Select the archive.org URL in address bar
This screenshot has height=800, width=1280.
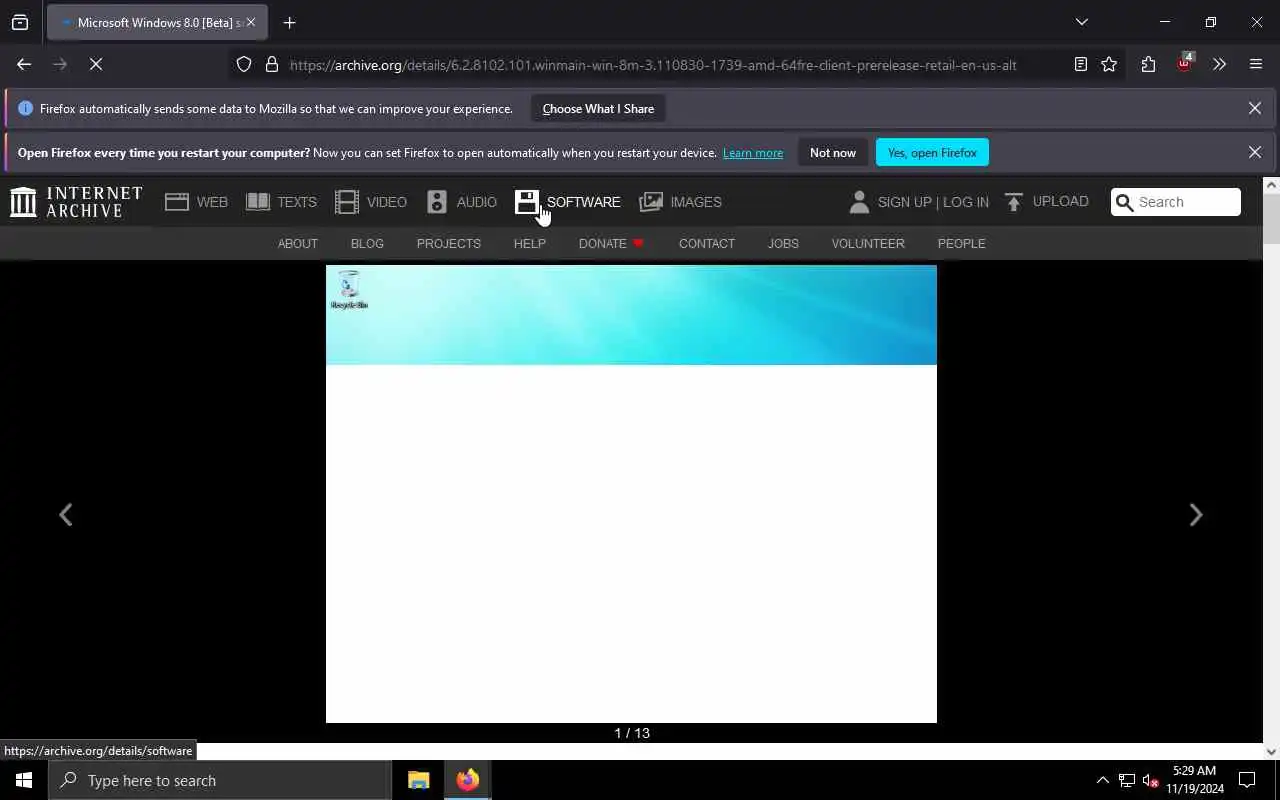pyautogui.click(x=653, y=65)
